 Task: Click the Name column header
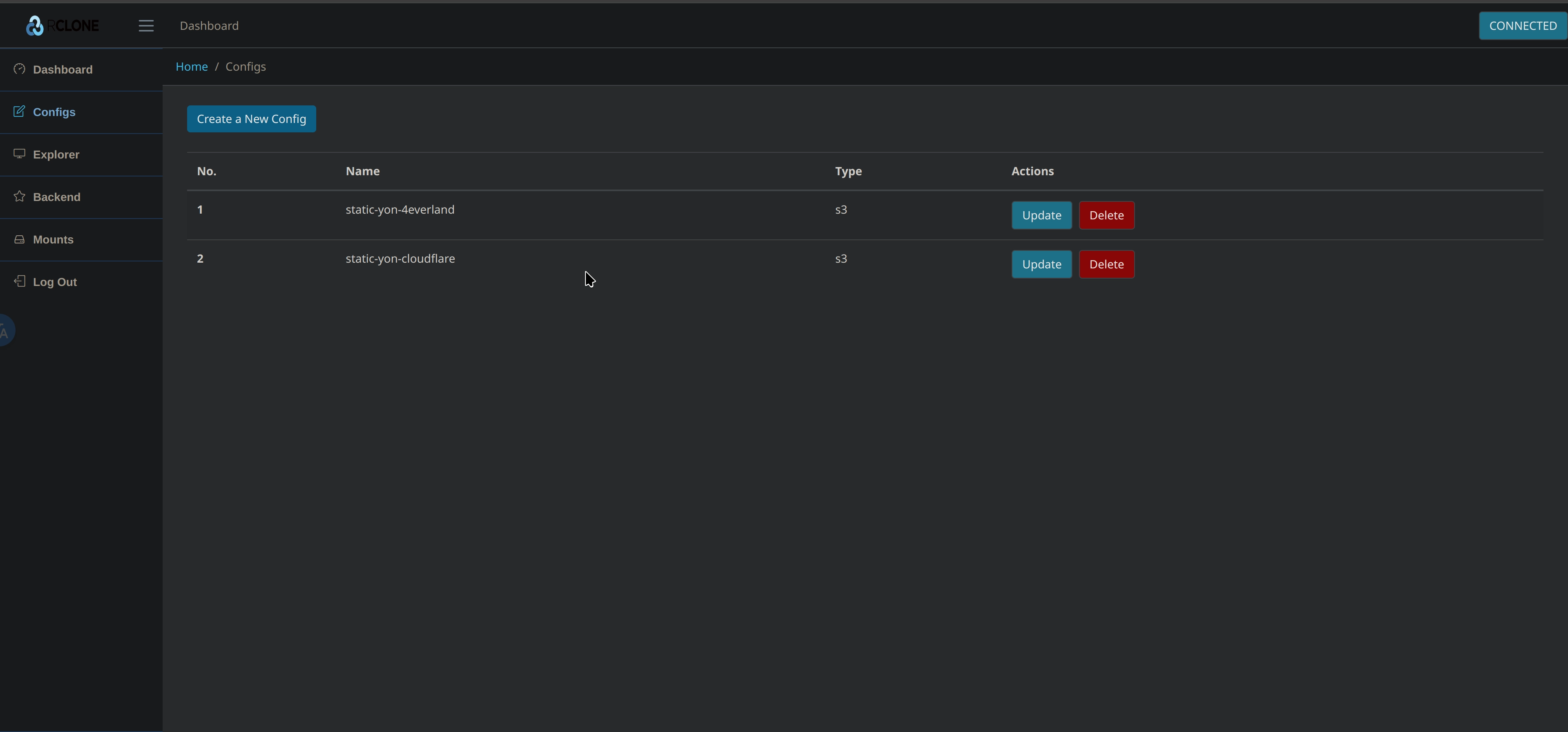click(x=363, y=171)
